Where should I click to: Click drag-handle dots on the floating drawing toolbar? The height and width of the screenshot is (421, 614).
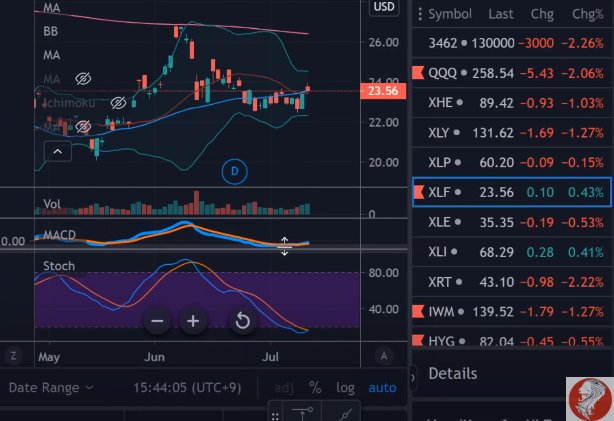pyautogui.click(x=275, y=416)
